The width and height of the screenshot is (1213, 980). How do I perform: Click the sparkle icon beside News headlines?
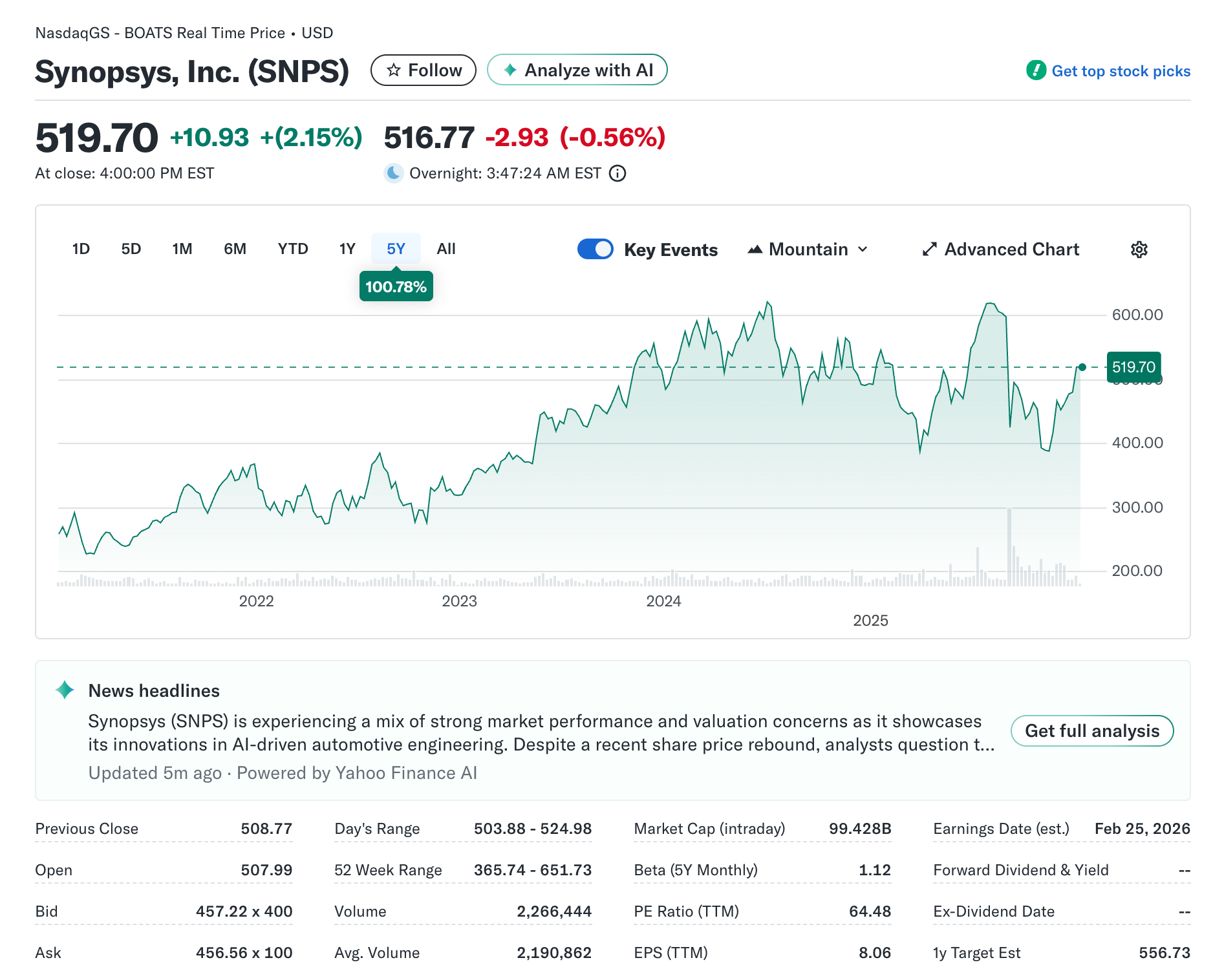tap(65, 690)
